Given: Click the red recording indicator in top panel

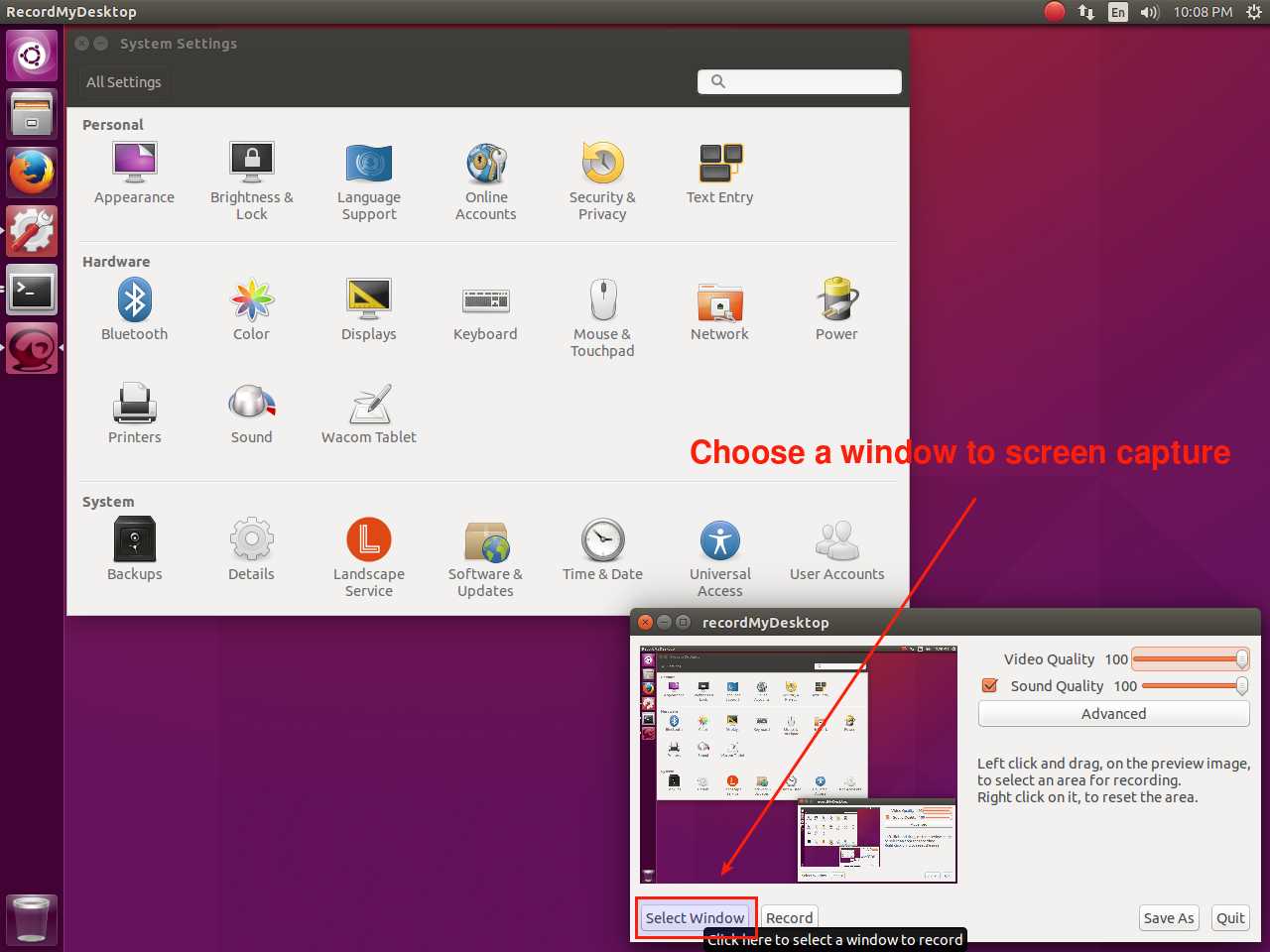Looking at the screenshot, I should (x=1055, y=12).
